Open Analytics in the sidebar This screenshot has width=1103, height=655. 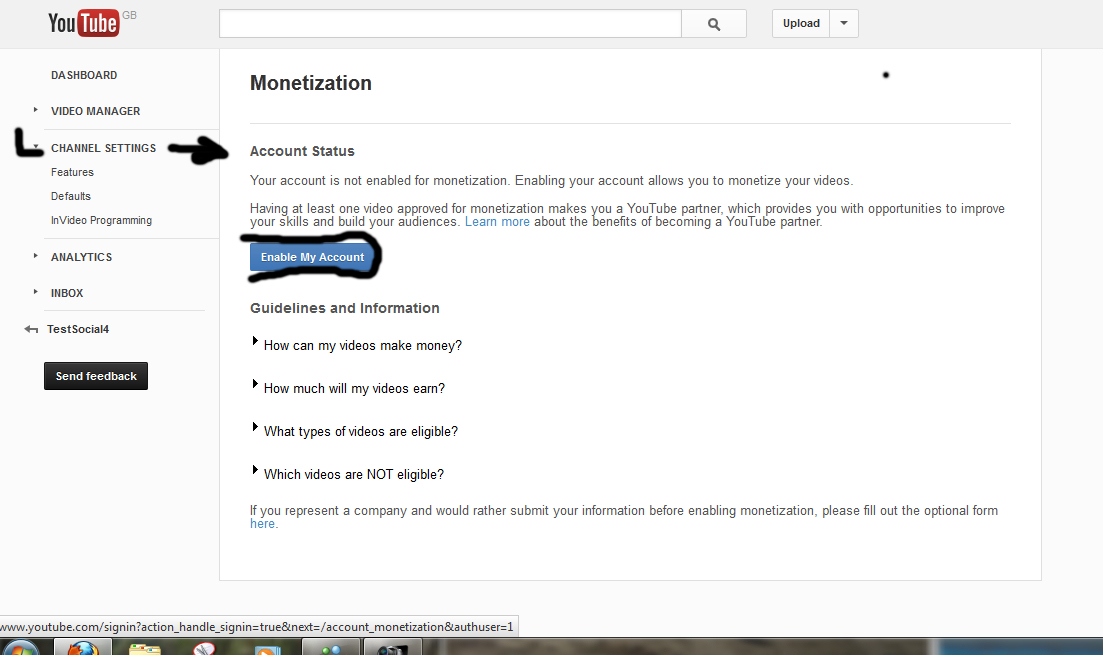(x=81, y=257)
